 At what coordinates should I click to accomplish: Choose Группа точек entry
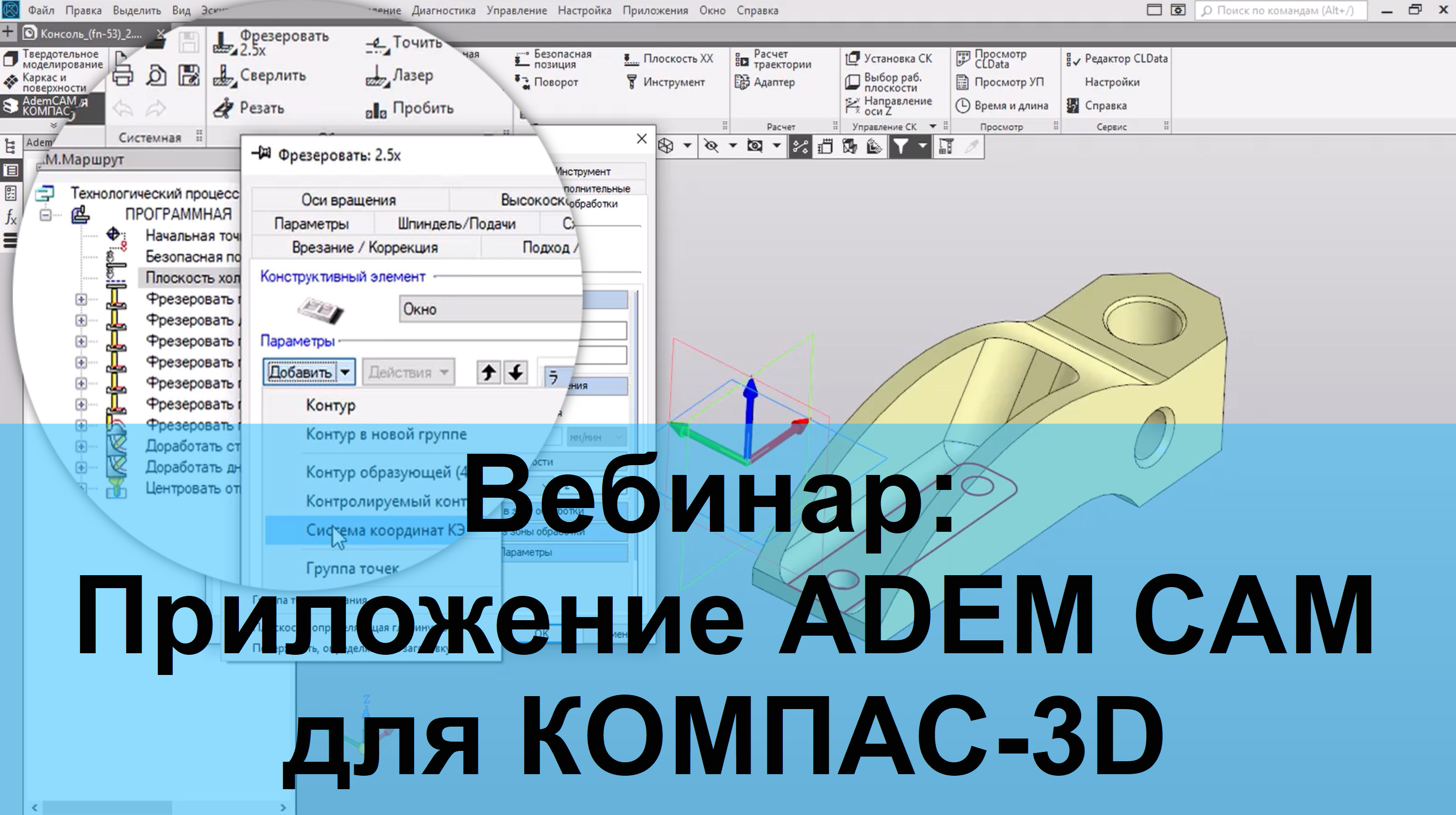352,568
